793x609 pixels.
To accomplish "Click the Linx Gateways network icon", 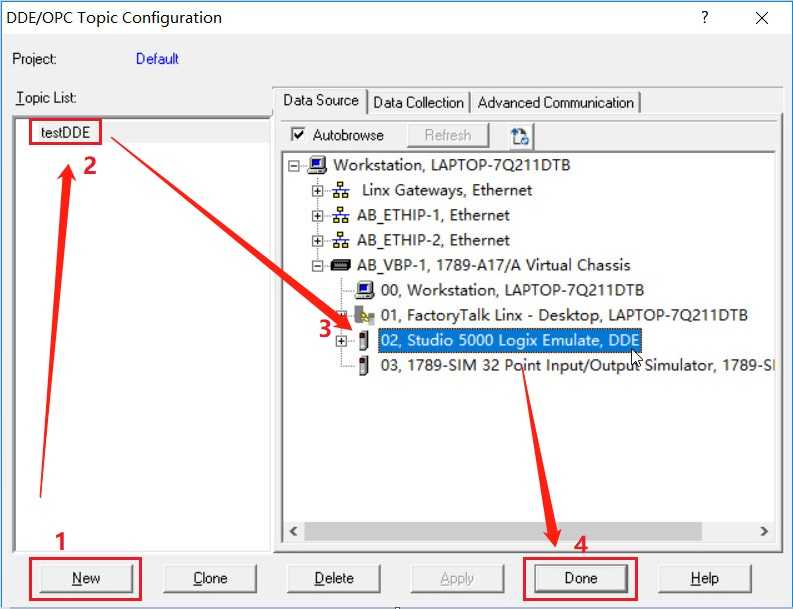I will pyautogui.click(x=340, y=190).
